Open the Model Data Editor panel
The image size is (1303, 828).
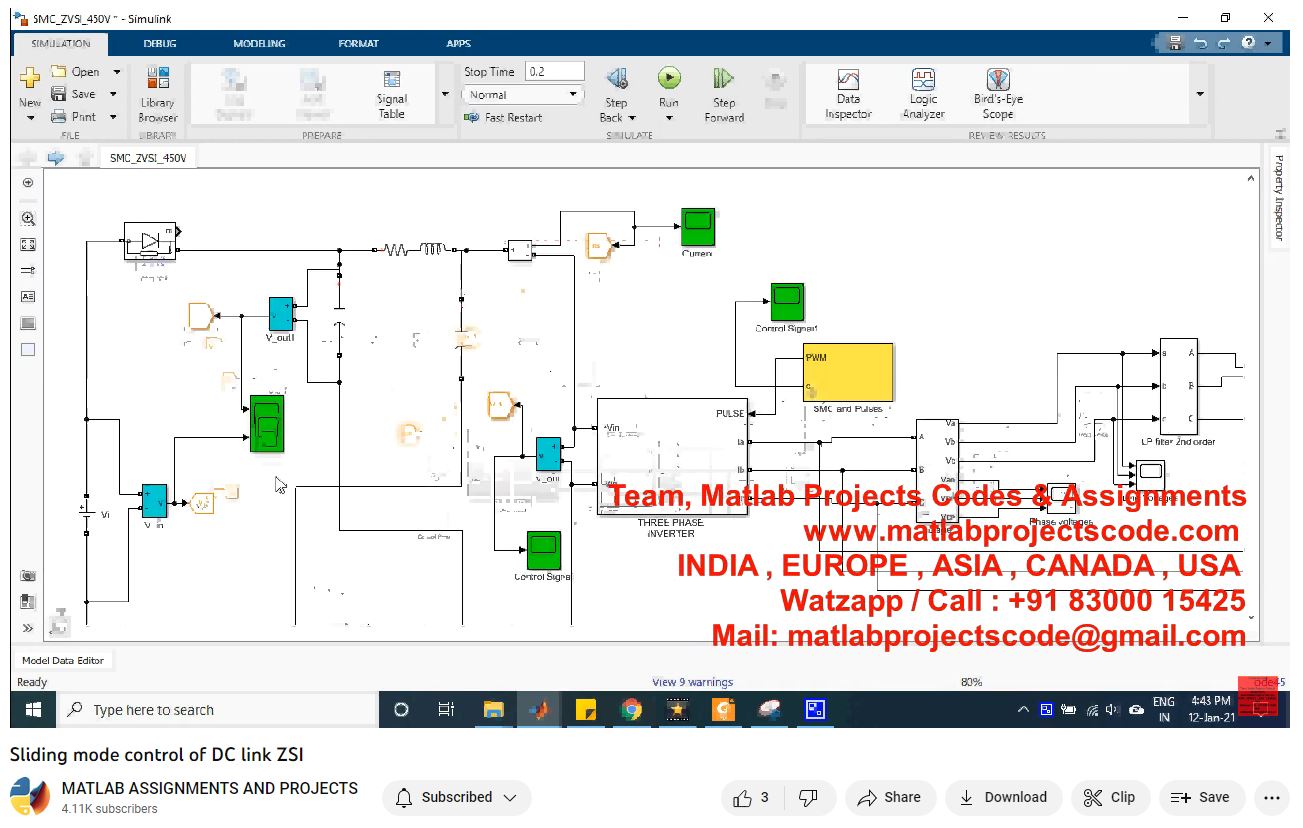click(x=63, y=660)
